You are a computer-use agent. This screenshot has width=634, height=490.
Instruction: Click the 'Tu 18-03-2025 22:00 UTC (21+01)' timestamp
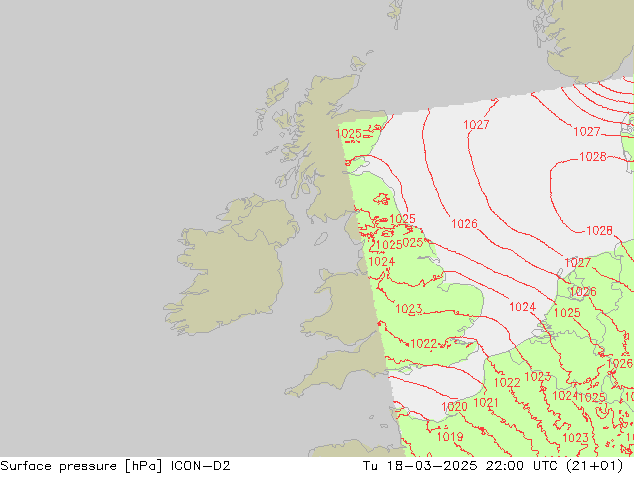(x=493, y=466)
